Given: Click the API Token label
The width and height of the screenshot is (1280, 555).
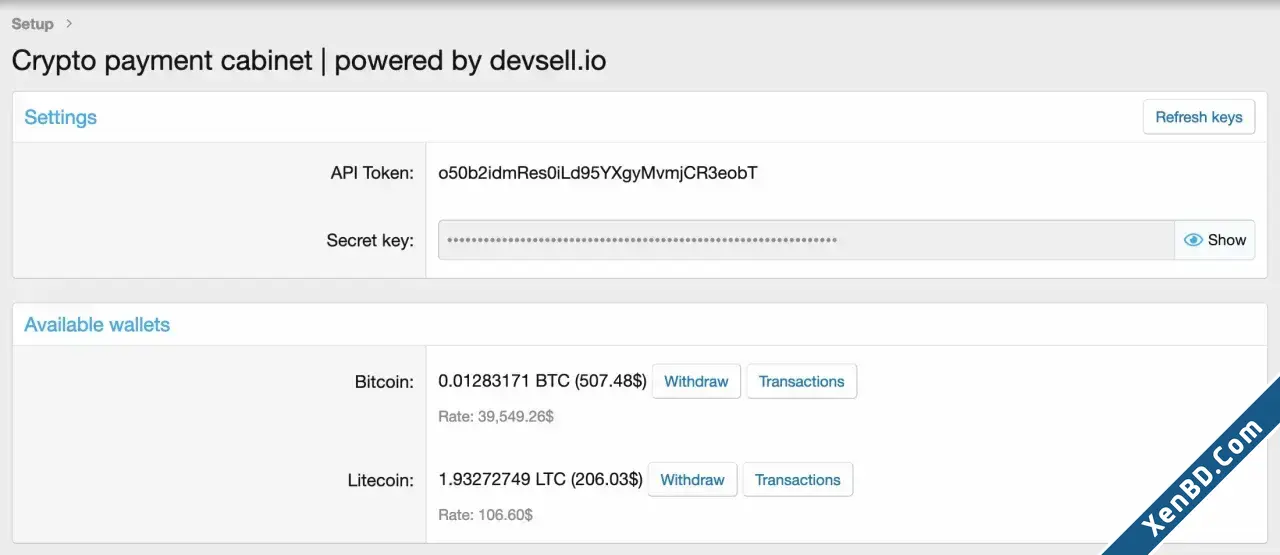Looking at the screenshot, I should click(x=371, y=173).
